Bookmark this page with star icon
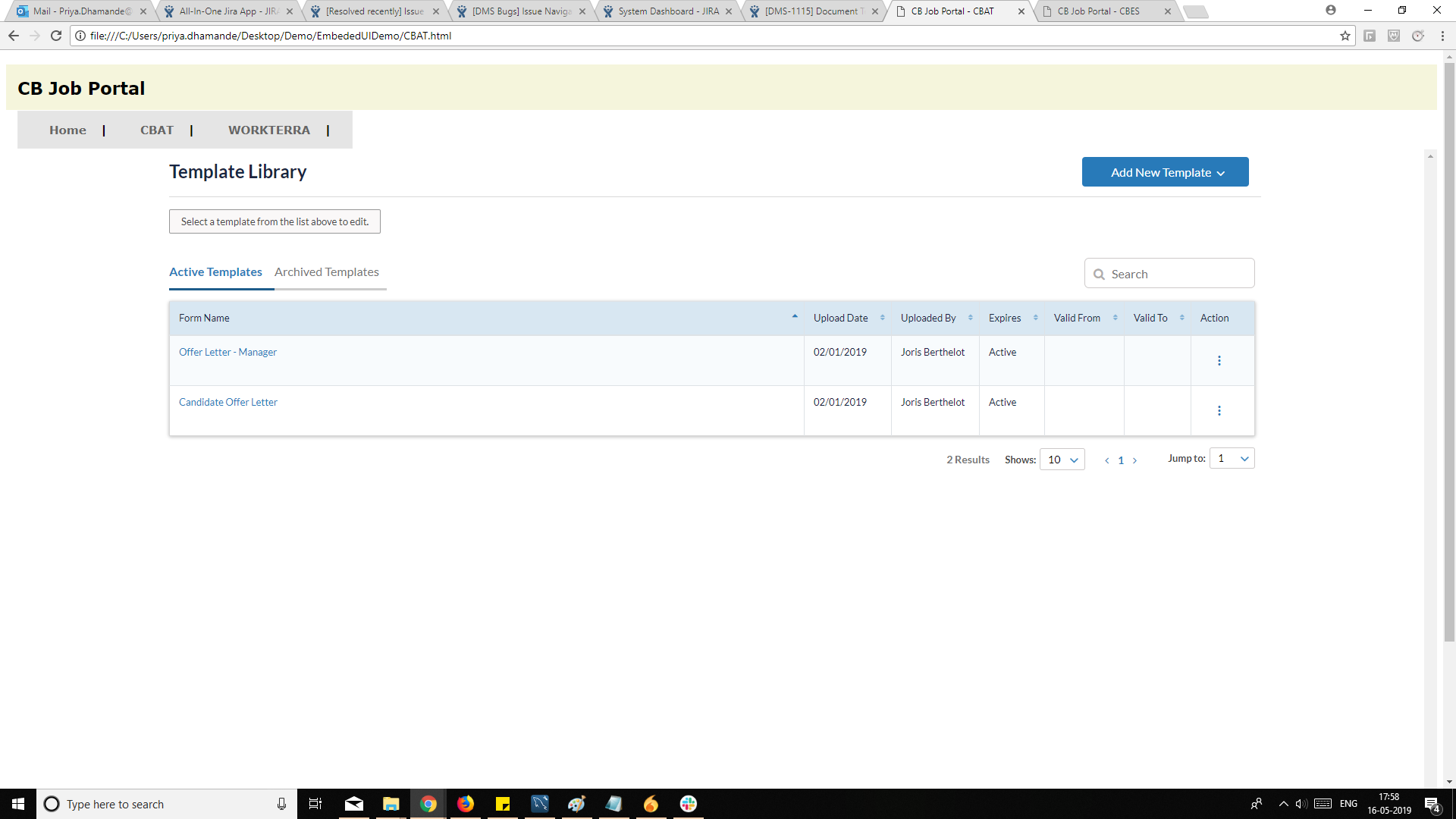1456x819 pixels. [1345, 36]
